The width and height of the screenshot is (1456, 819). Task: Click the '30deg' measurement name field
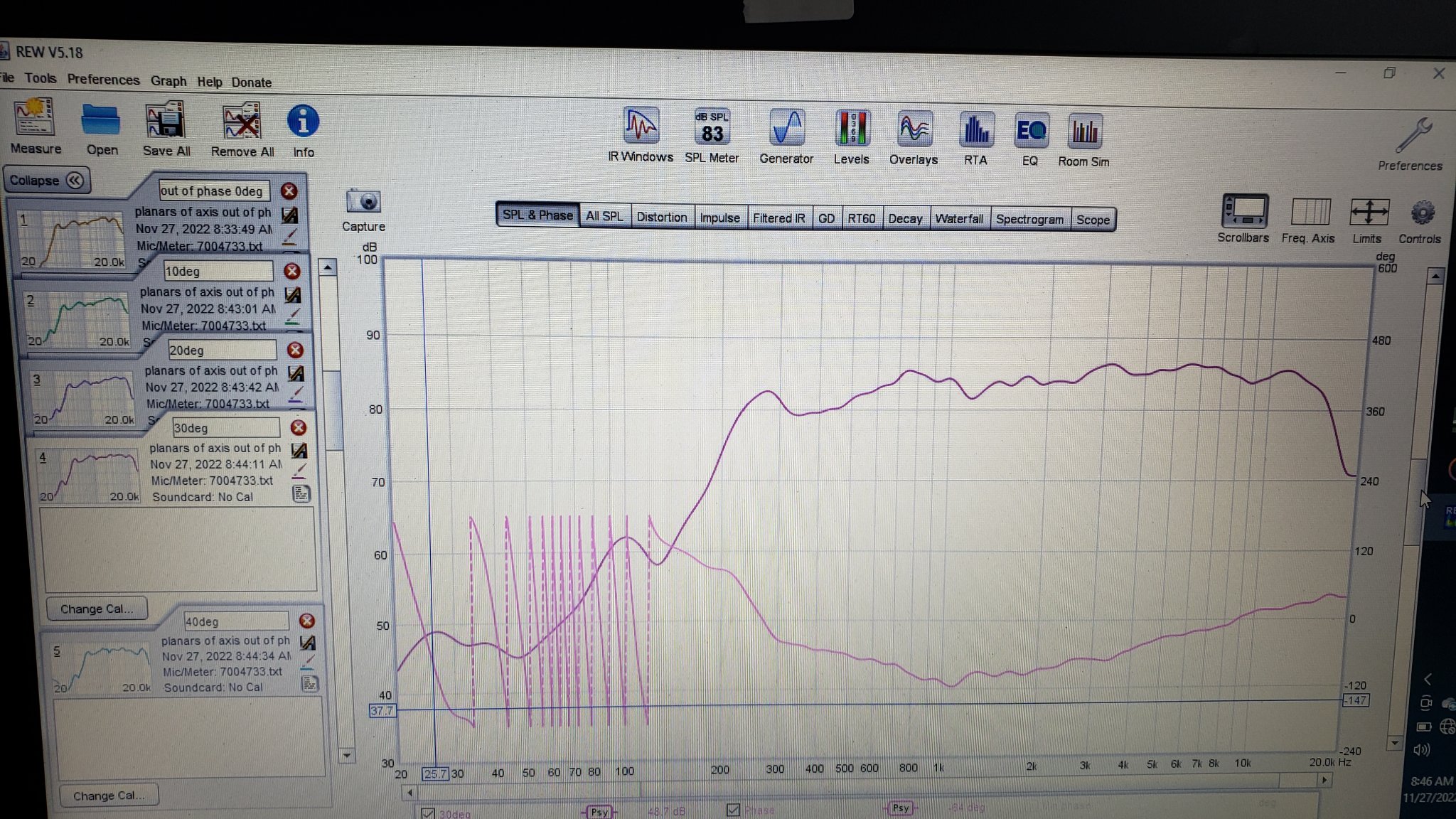(226, 428)
